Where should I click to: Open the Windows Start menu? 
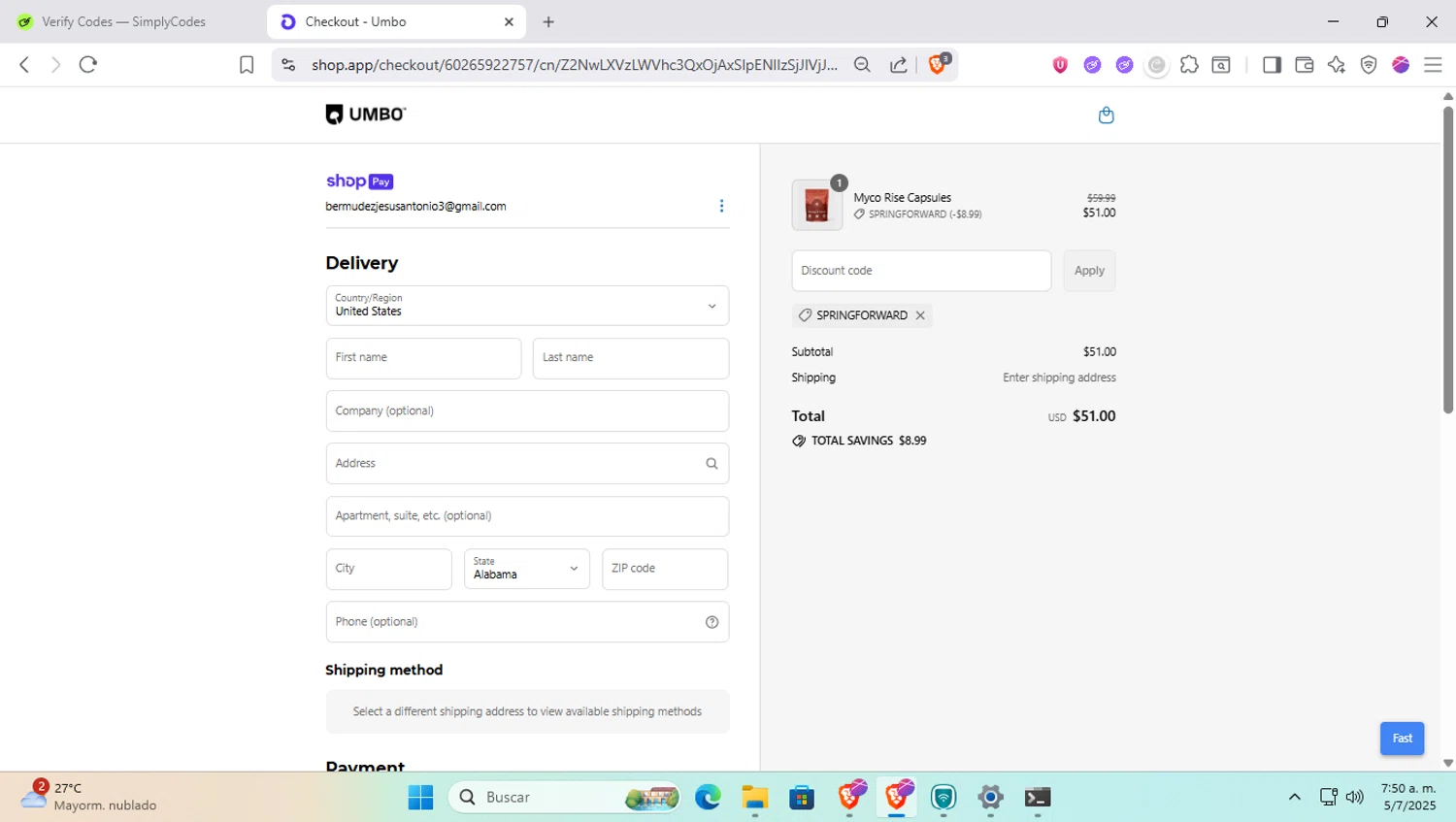[x=420, y=798]
